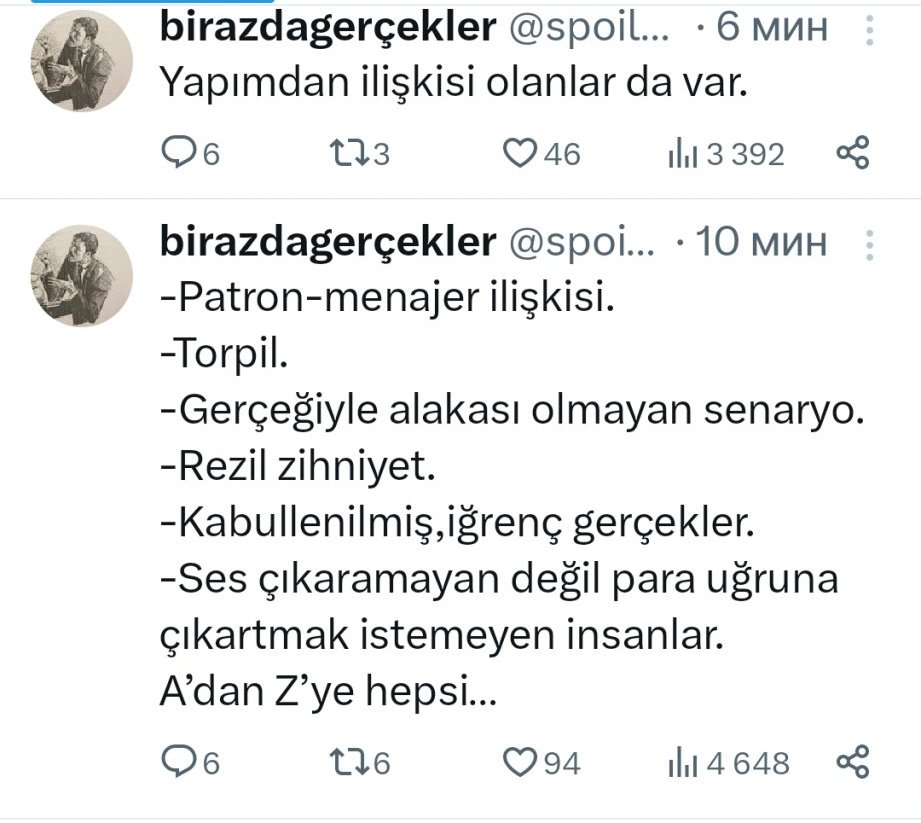Open birazdagerçekler name on the second tweet
This screenshot has height=823, width=921.
point(328,242)
